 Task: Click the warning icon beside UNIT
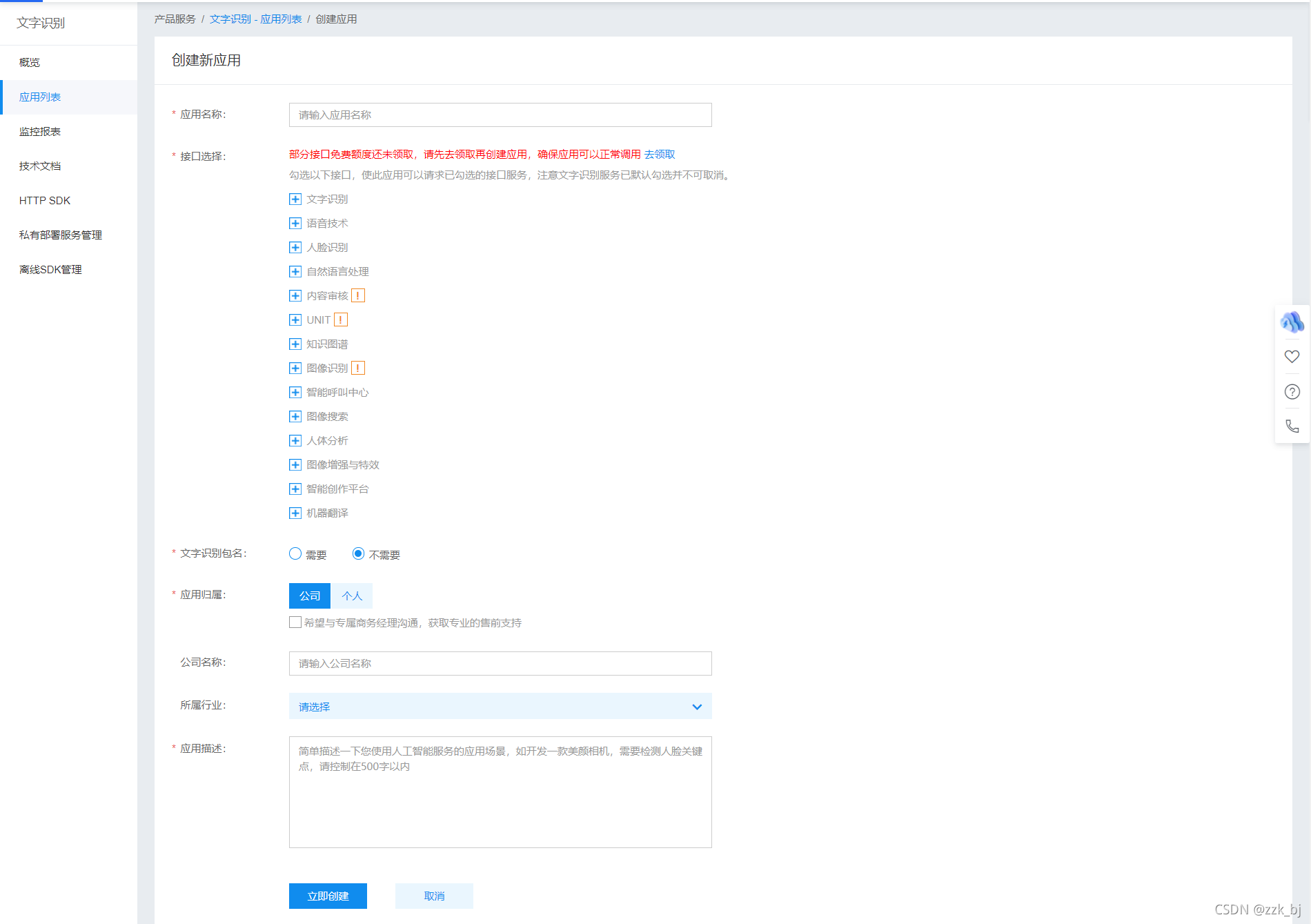340,320
